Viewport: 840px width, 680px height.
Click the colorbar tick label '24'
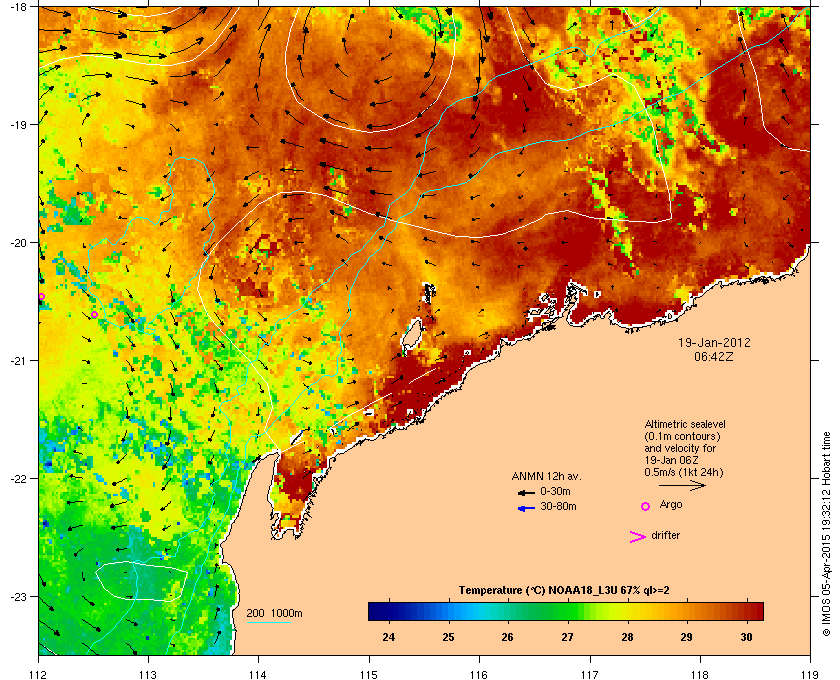[x=388, y=637]
